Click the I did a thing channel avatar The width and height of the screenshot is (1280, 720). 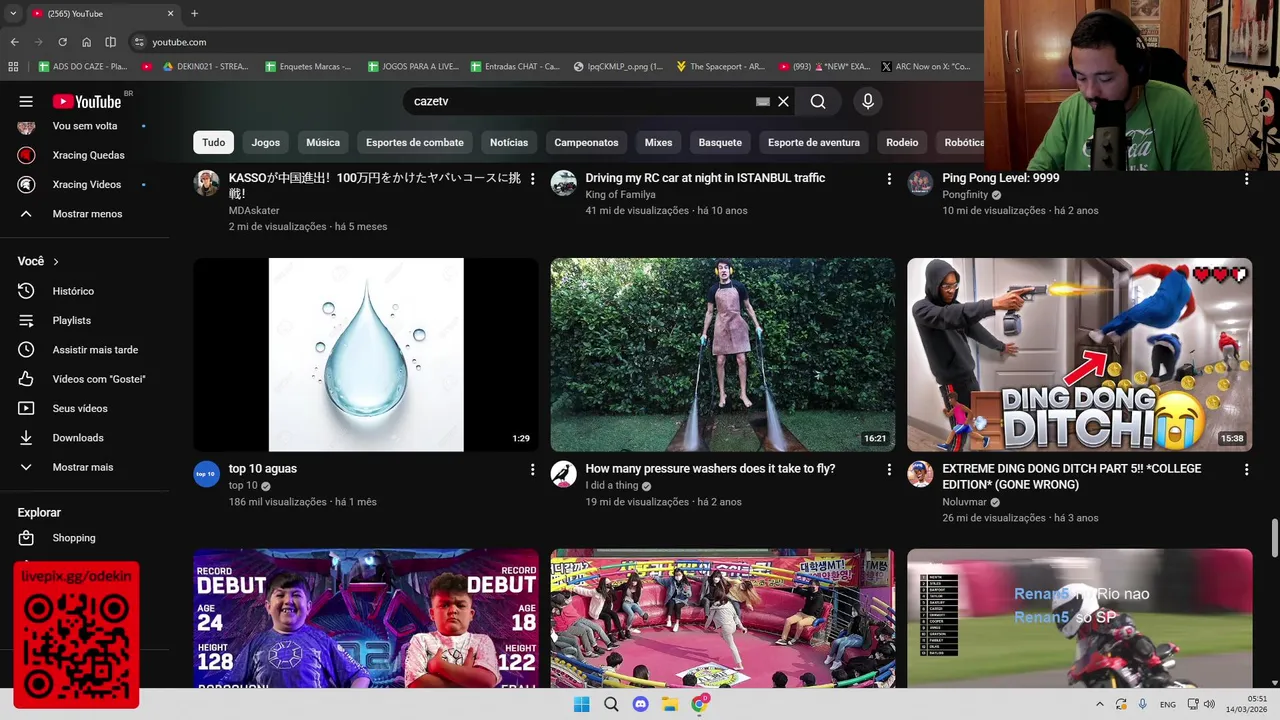click(563, 474)
